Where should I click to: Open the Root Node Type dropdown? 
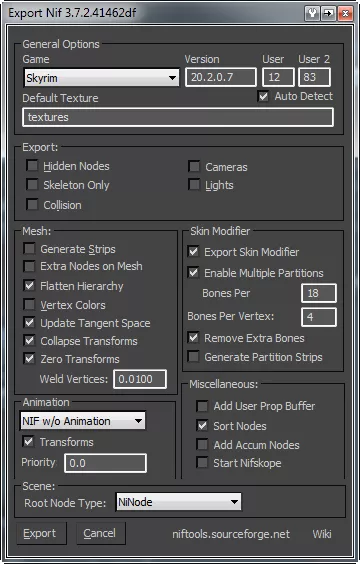pyautogui.click(x=179, y=502)
